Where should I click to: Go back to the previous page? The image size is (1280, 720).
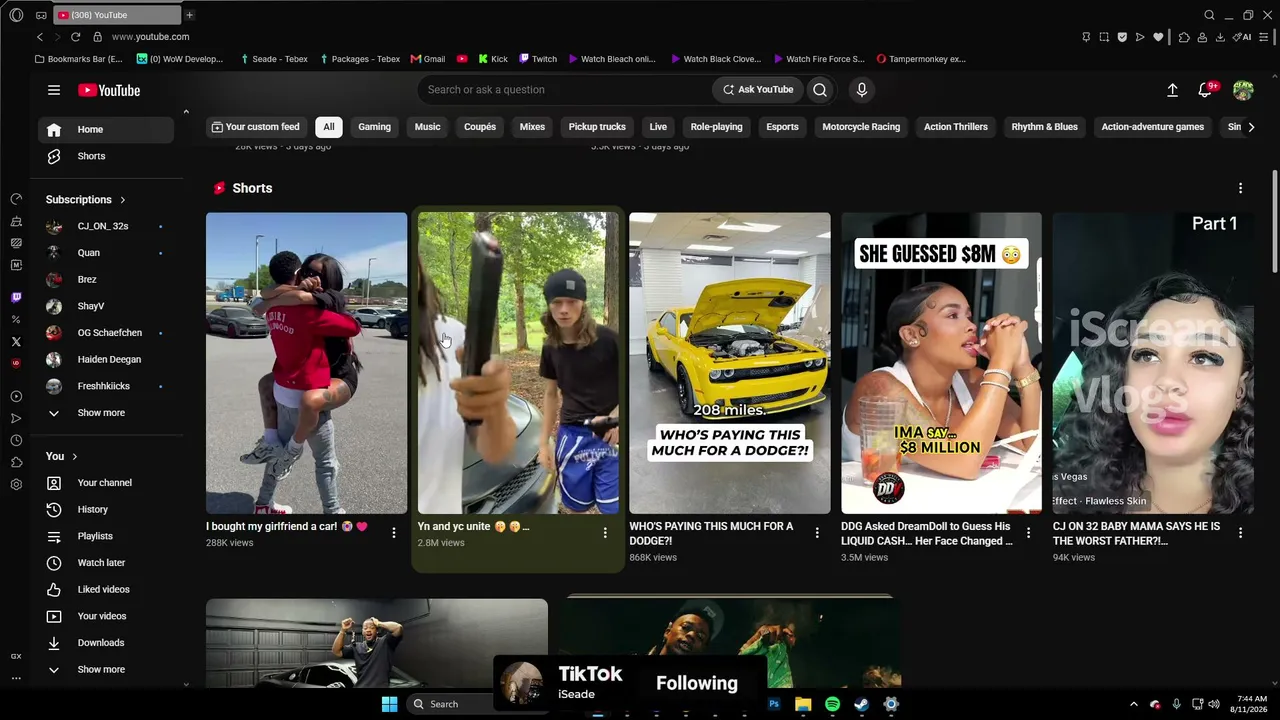(40, 37)
